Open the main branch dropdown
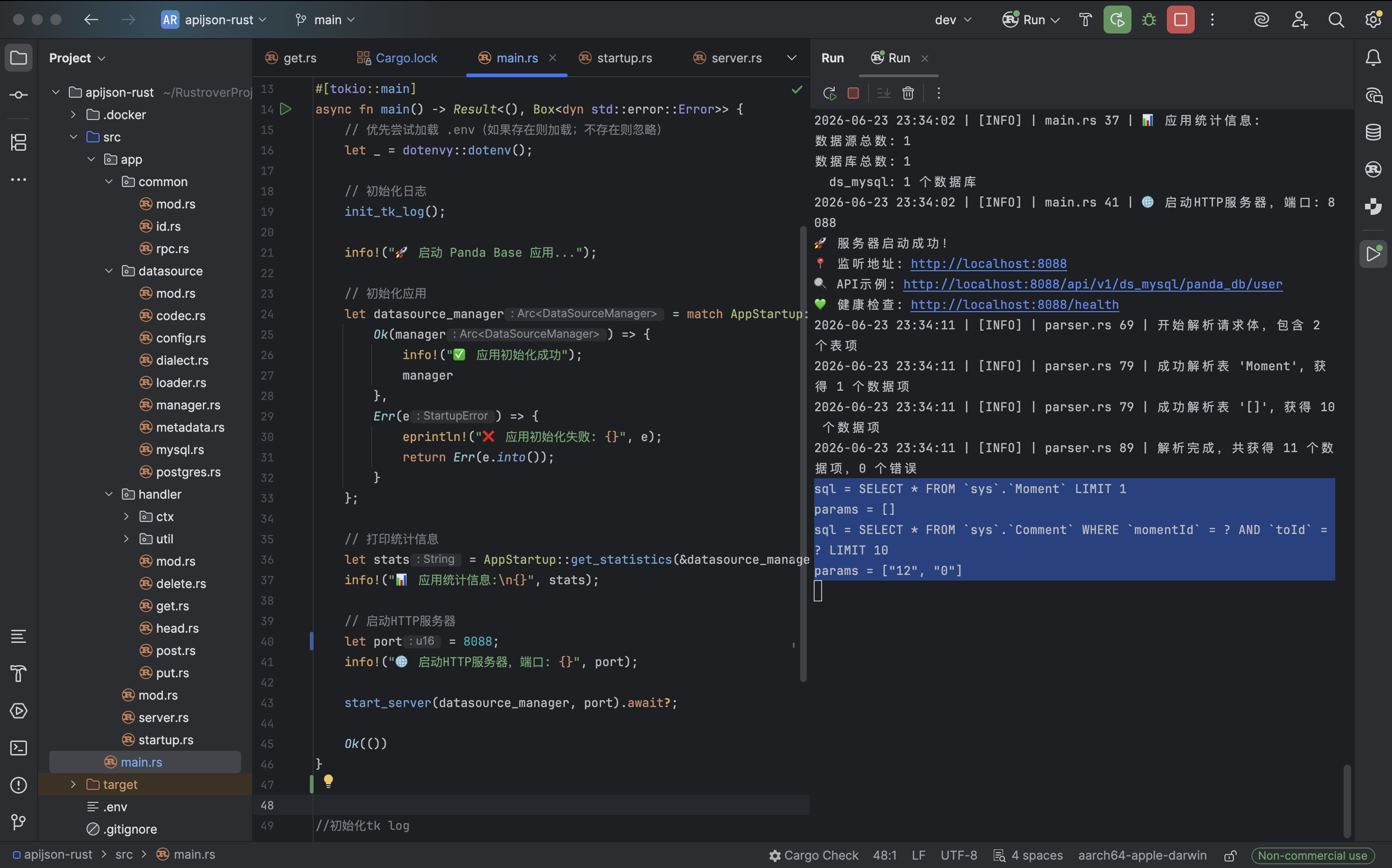Viewport: 1392px width, 868px height. click(x=326, y=20)
